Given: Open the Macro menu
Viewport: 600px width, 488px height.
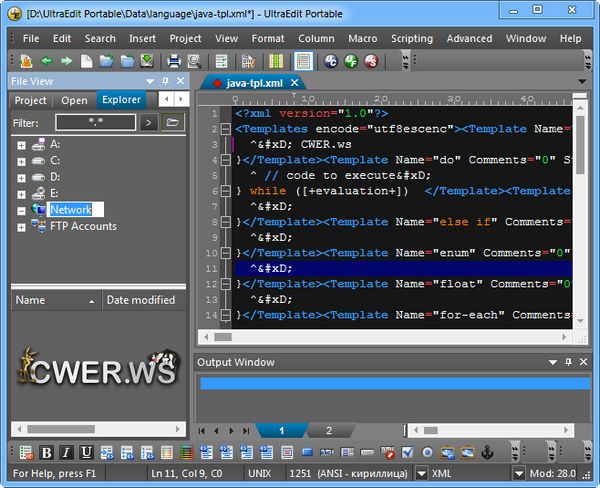Looking at the screenshot, I should point(362,38).
